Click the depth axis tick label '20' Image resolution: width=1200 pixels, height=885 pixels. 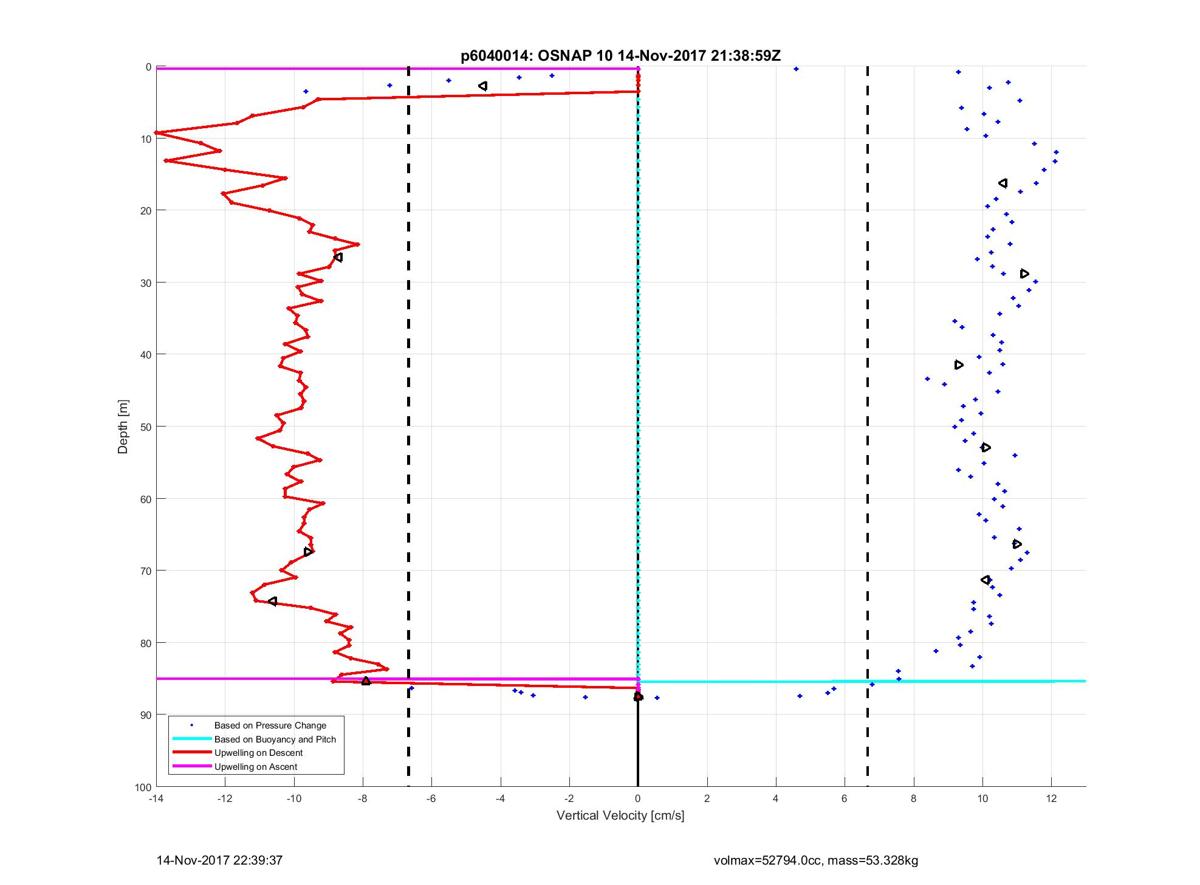pyautogui.click(x=145, y=210)
